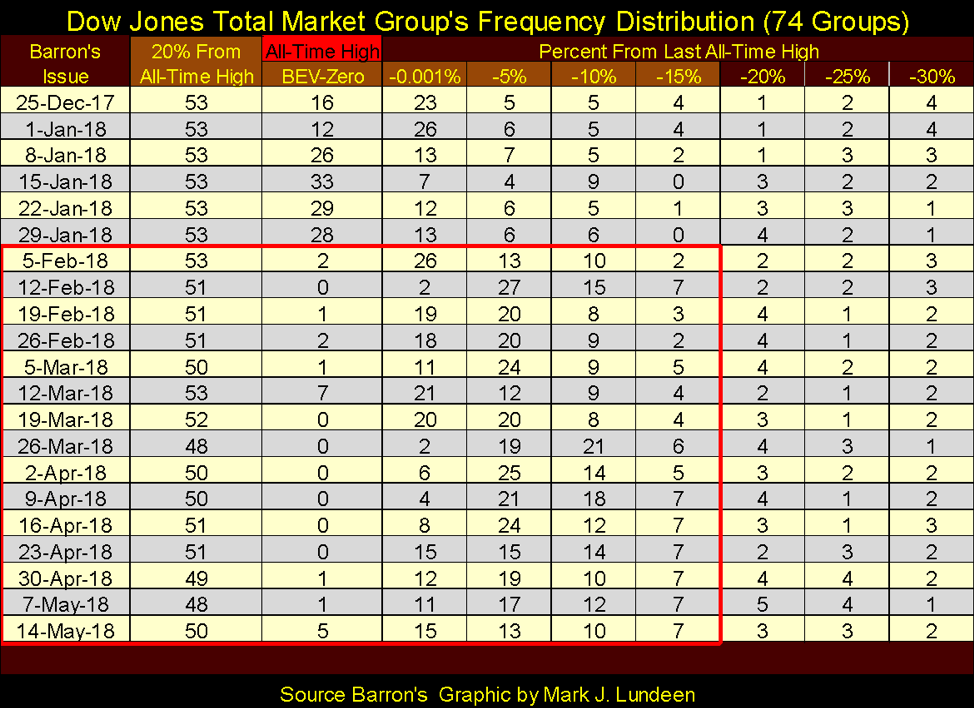The image size is (974, 708).
Task: Click BEV-Zero value 7 in the 12-Mar-18 row
Action: tap(322, 393)
